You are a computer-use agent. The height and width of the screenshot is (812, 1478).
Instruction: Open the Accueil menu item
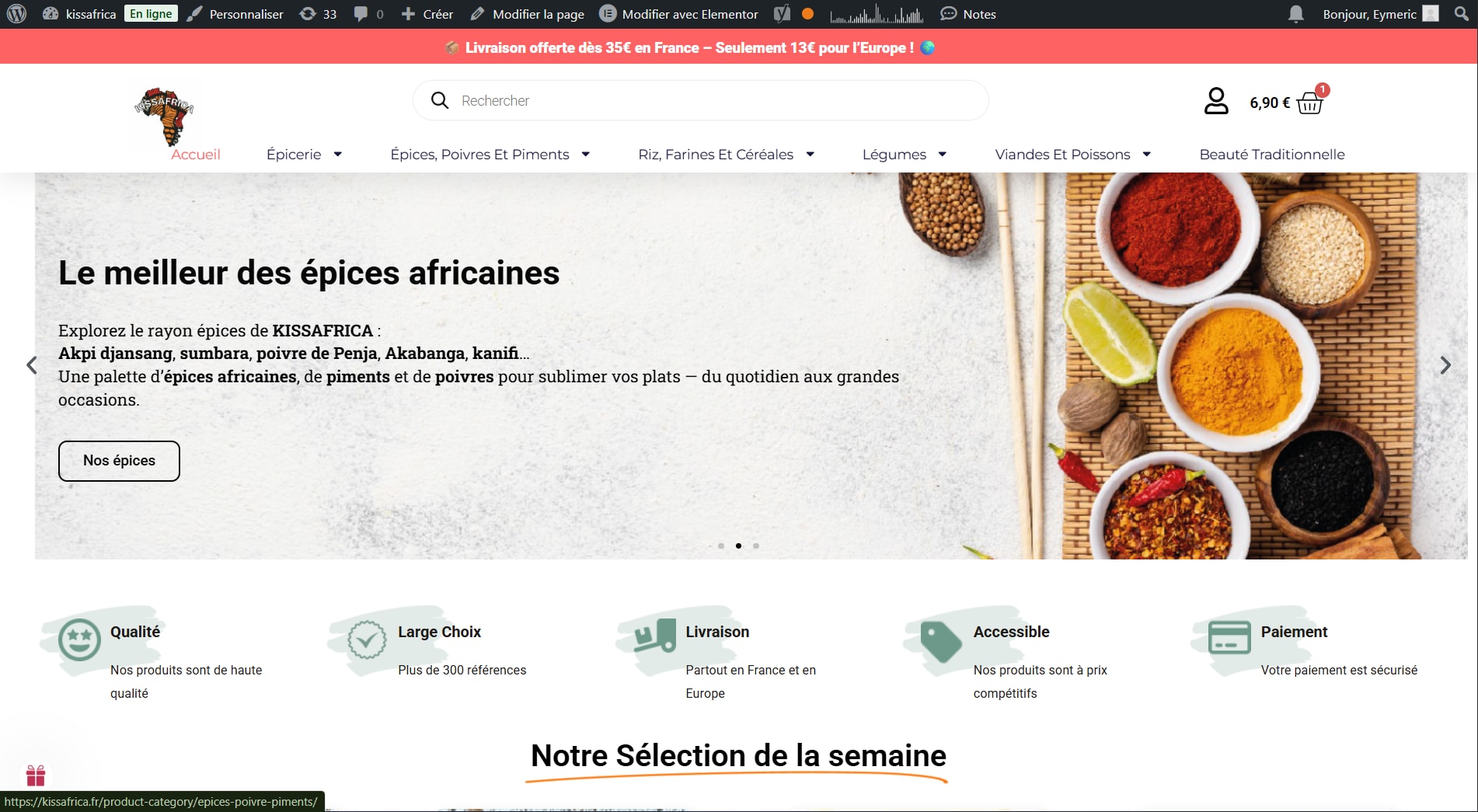(x=196, y=154)
